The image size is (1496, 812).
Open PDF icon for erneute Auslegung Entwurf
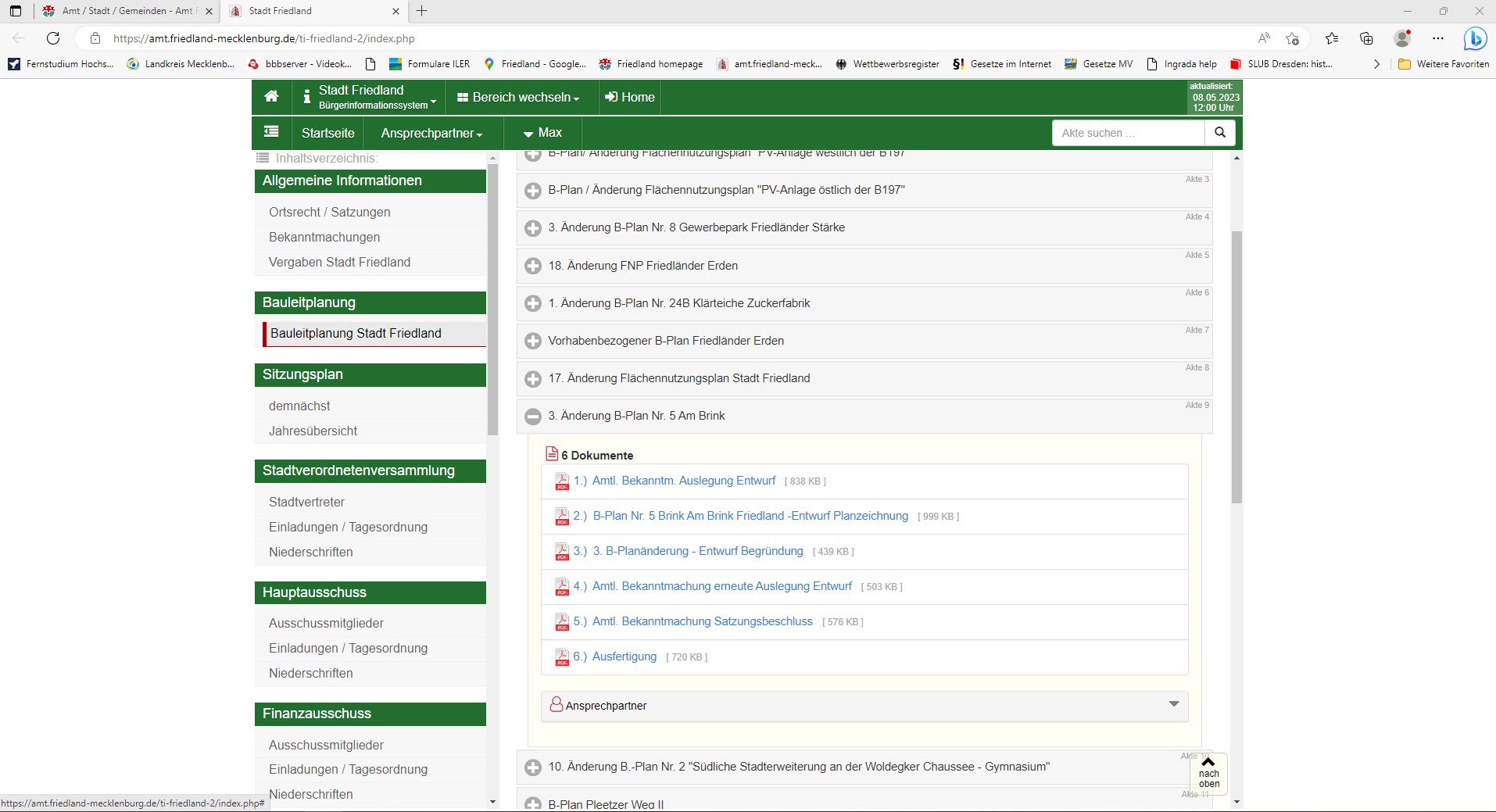coord(562,587)
